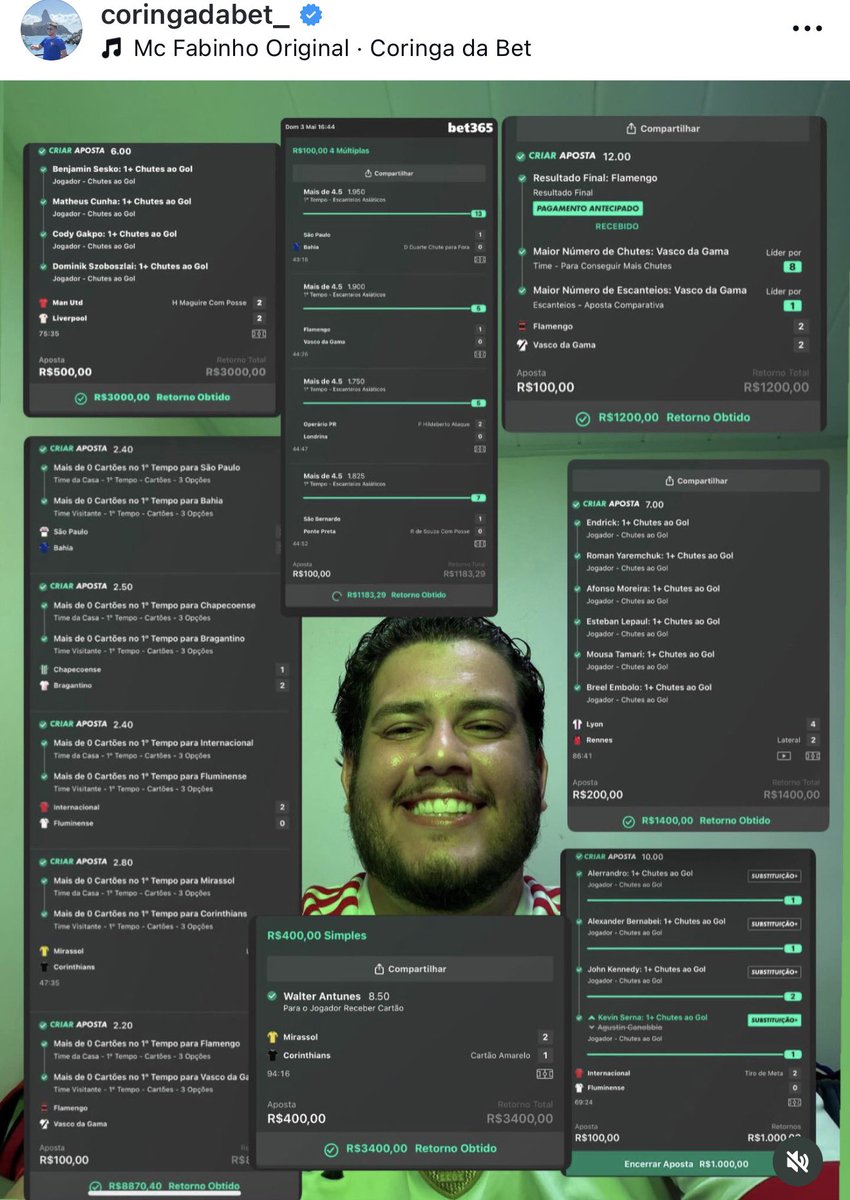Tap the green check next to Dominik Szoboszlai selection
The image size is (850, 1200).
43,267
